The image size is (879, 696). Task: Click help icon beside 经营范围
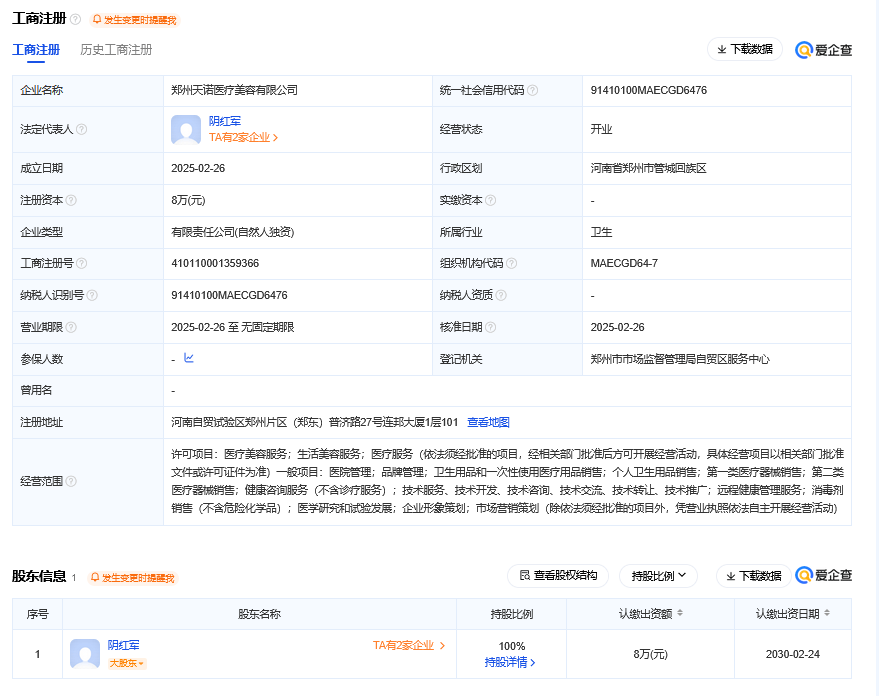(x=71, y=481)
